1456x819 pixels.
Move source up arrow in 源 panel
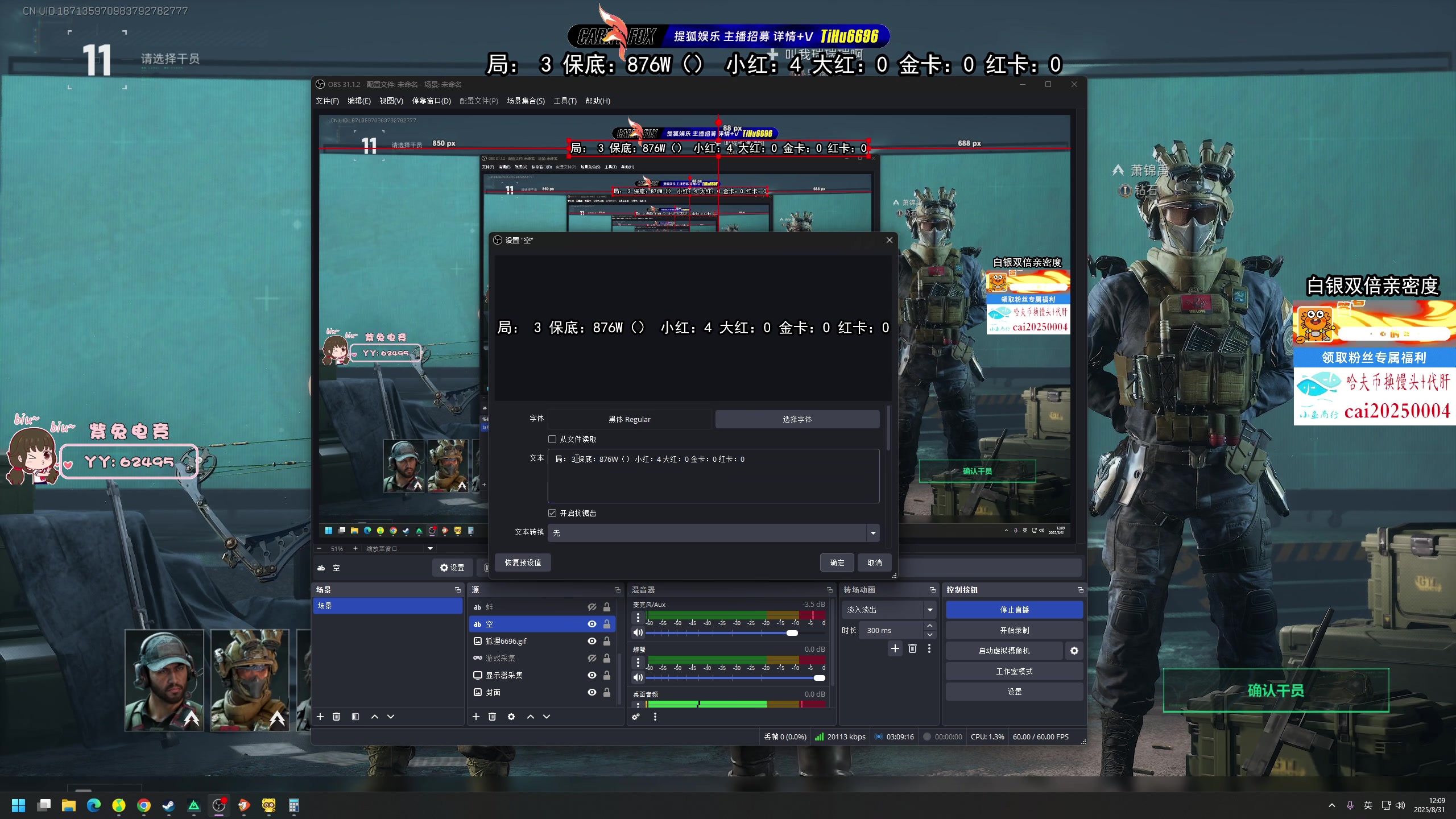click(x=531, y=717)
